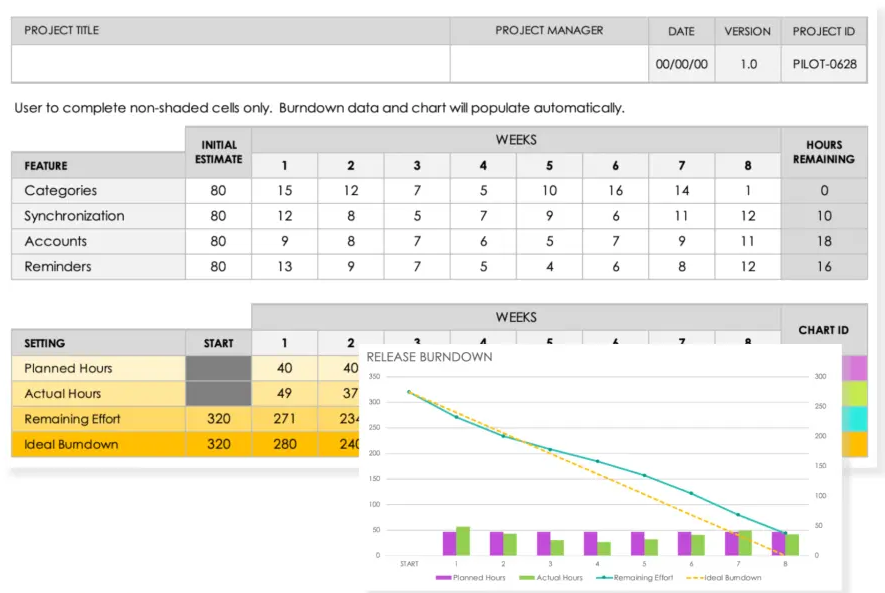Click the cyan Chart ID swatch for Remaining Effort
The image size is (885, 593).
pos(855,419)
